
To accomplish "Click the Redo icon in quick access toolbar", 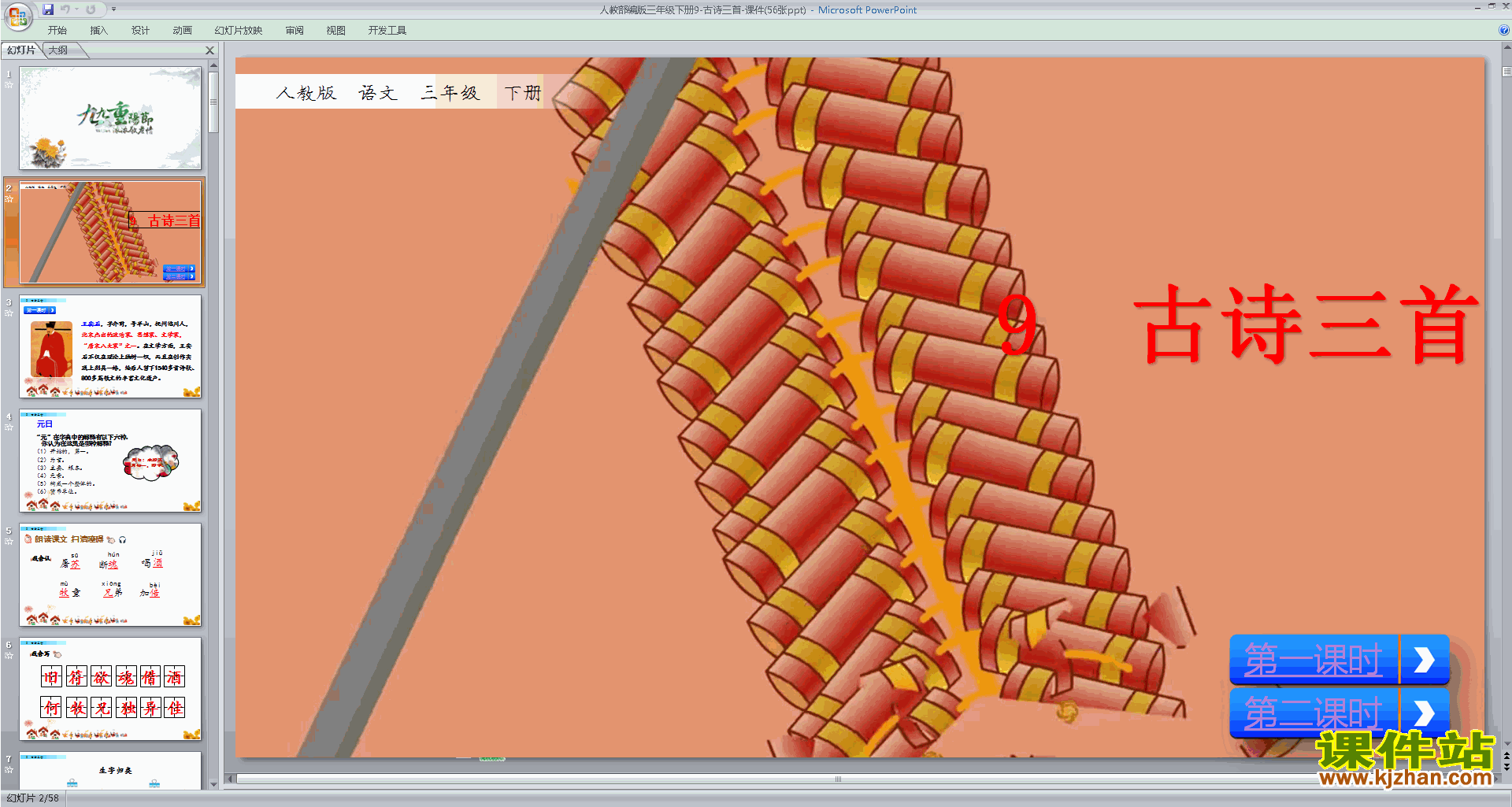I will [91, 9].
